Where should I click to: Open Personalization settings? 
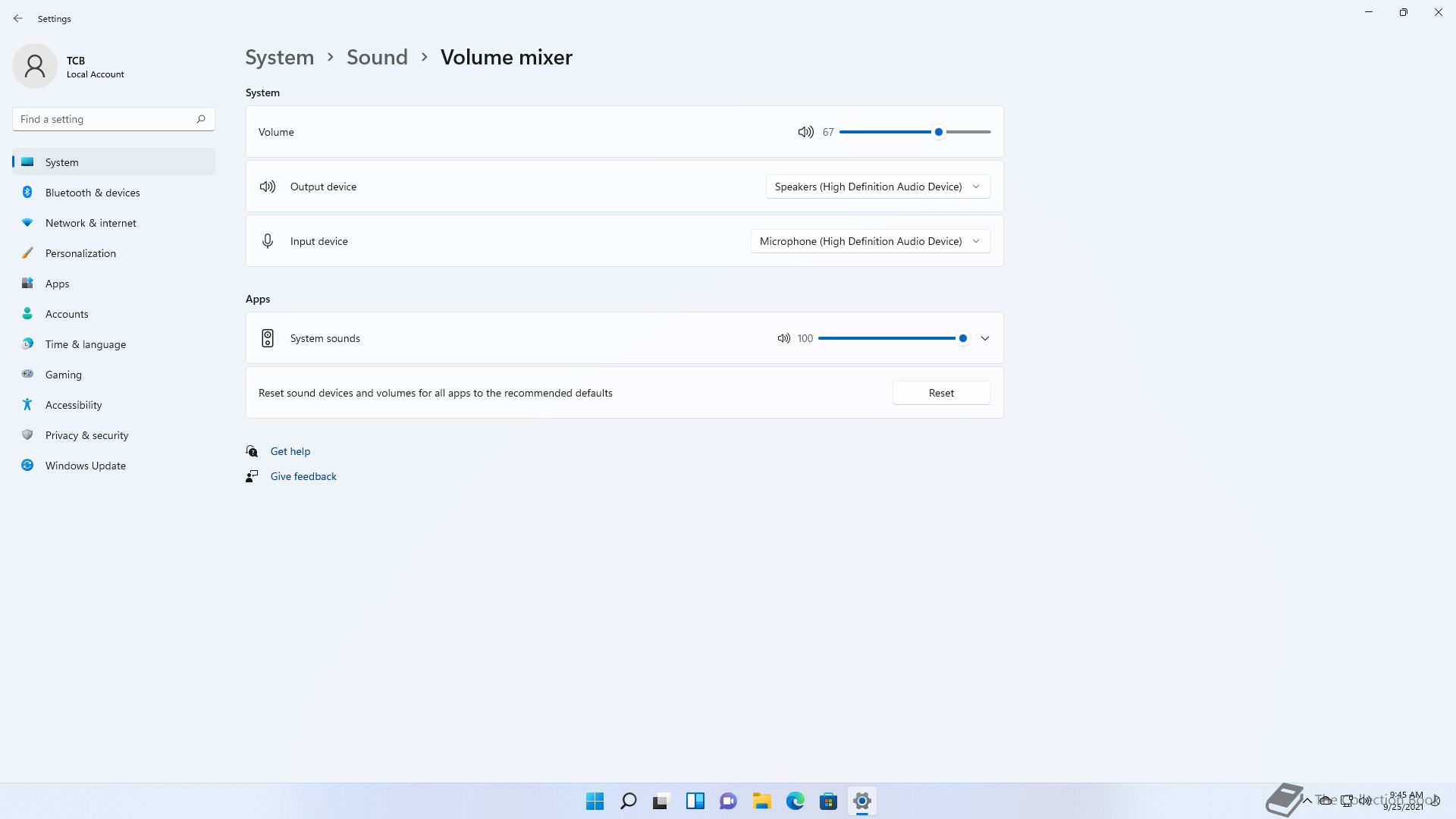114,253
